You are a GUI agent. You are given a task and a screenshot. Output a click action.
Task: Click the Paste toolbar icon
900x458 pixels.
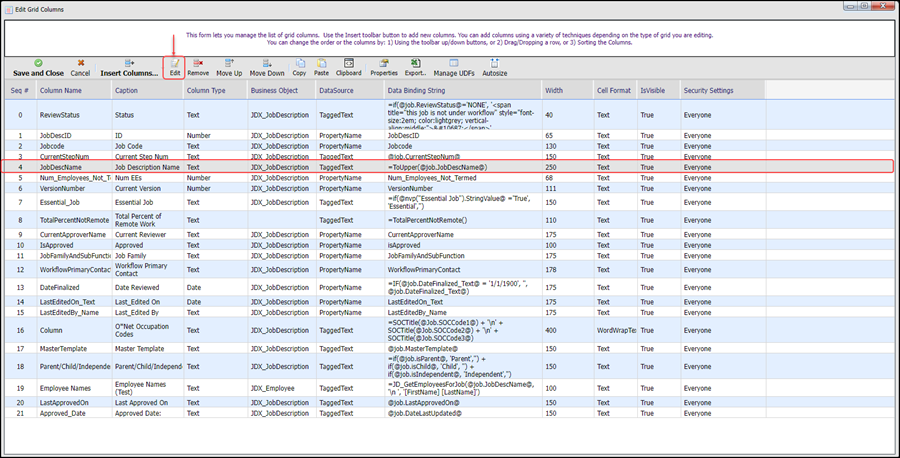click(x=321, y=68)
